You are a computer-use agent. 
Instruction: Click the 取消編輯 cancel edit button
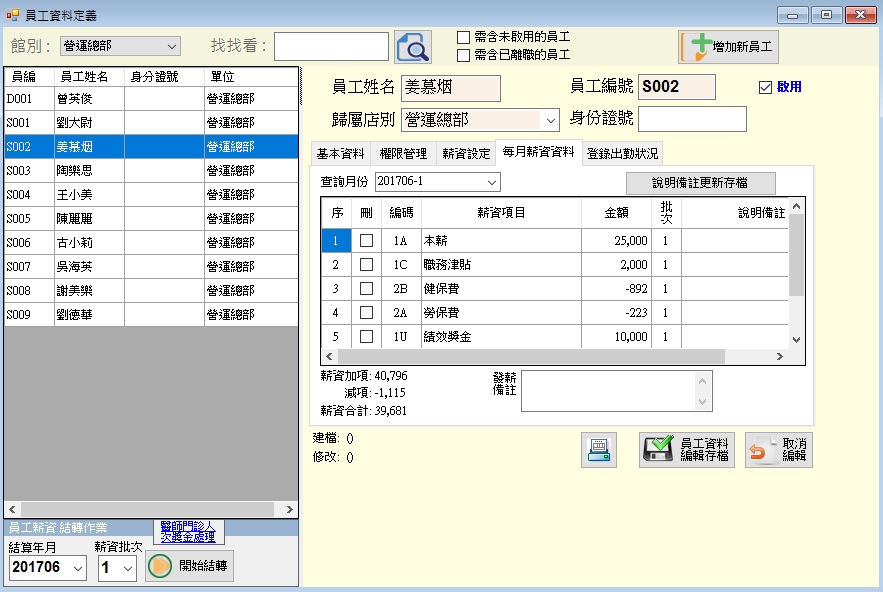click(x=778, y=451)
